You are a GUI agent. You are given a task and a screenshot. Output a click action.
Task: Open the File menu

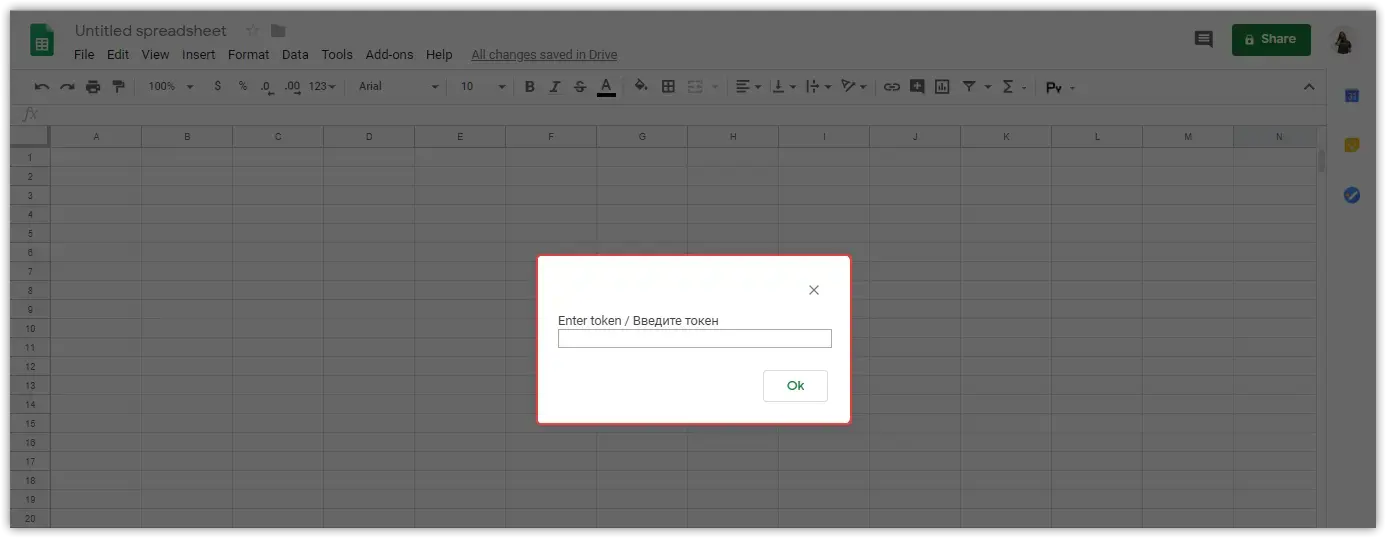point(84,55)
